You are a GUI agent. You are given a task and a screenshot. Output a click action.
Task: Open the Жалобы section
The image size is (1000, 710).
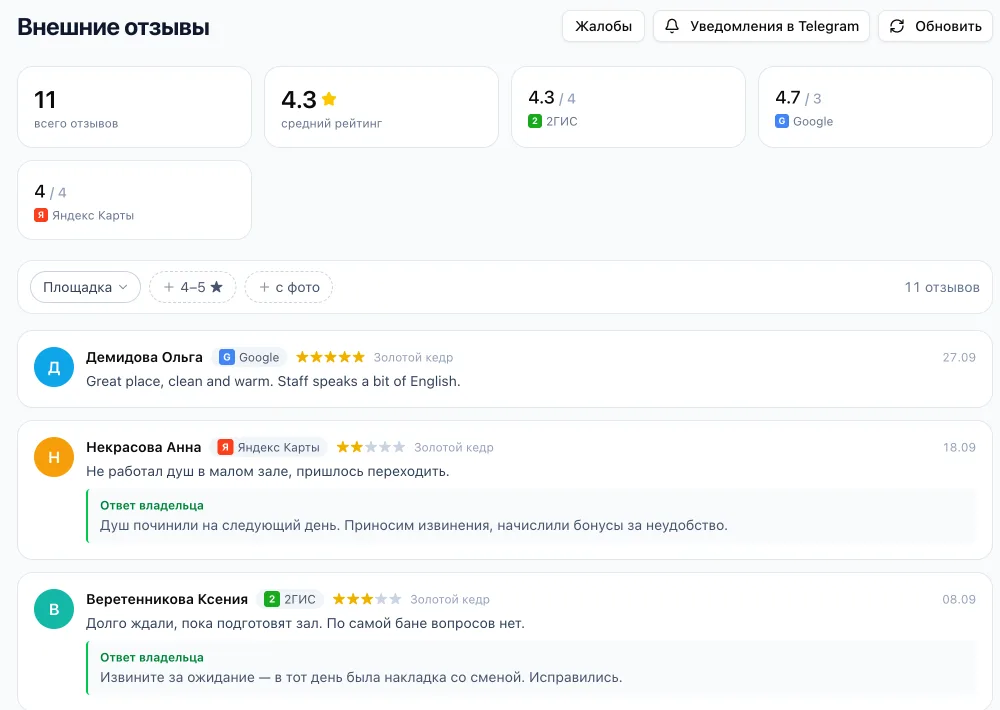(603, 26)
